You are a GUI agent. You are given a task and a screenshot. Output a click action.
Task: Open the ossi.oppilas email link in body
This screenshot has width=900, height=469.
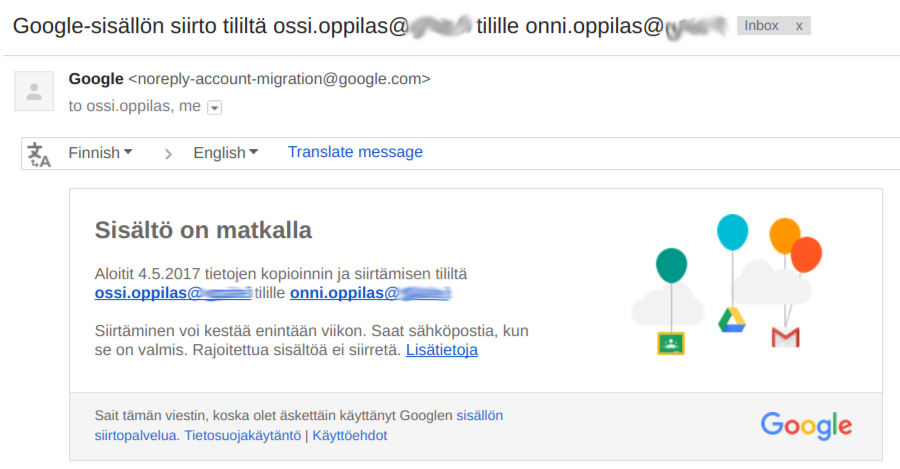[173, 293]
